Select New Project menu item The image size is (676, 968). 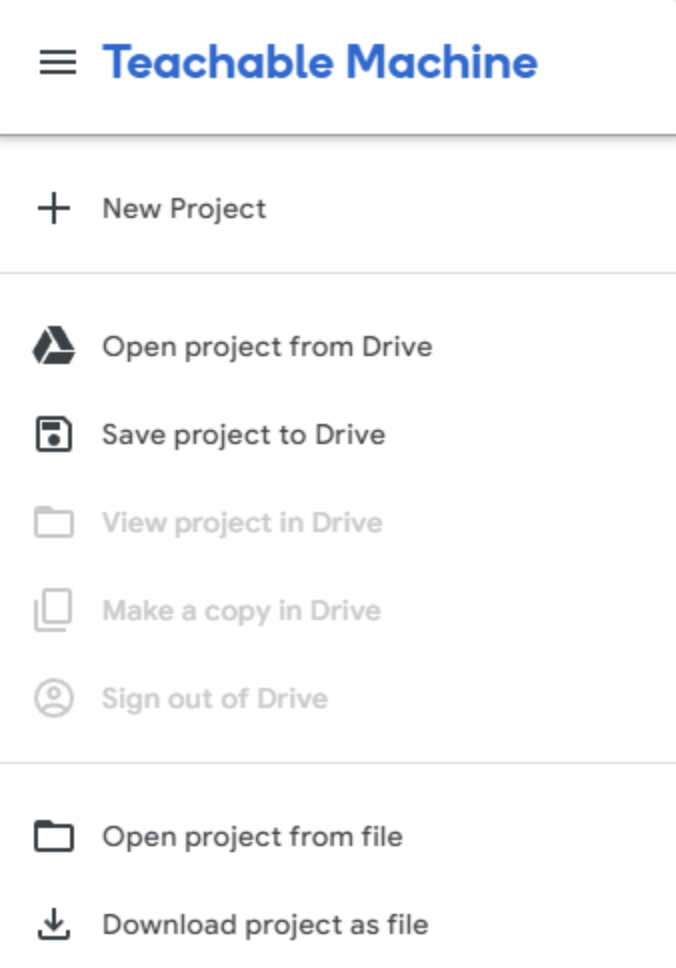point(184,209)
